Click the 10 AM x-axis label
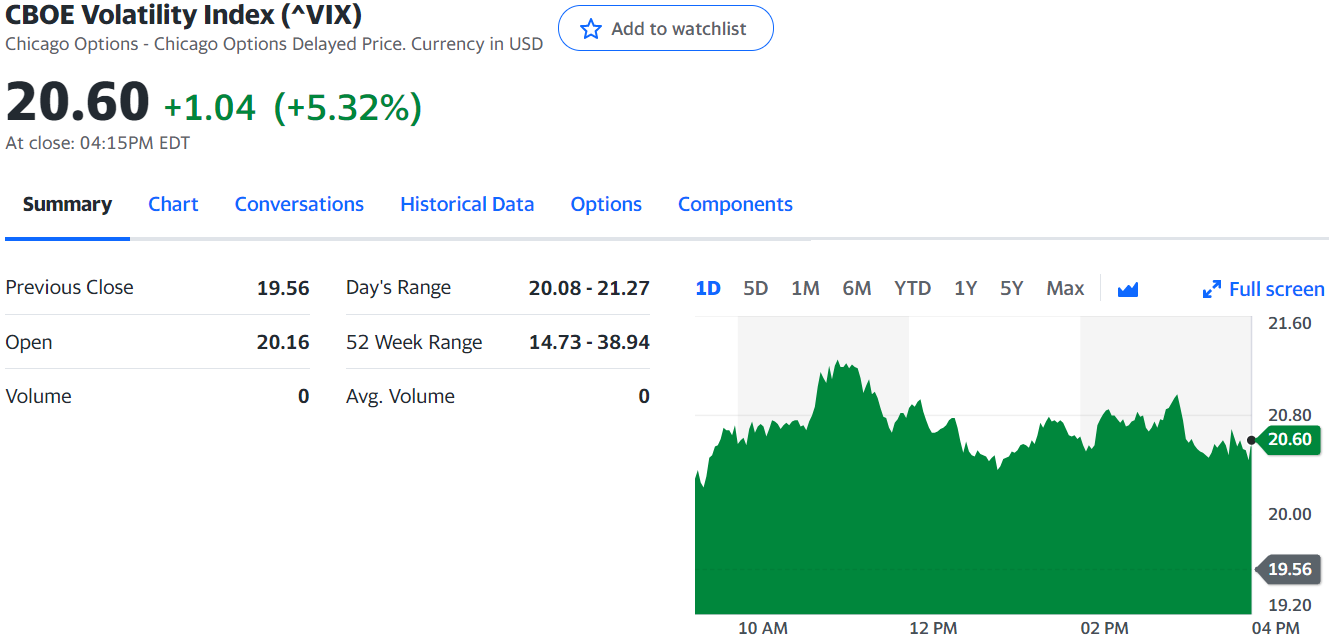This screenshot has width=1329, height=640. (x=763, y=628)
